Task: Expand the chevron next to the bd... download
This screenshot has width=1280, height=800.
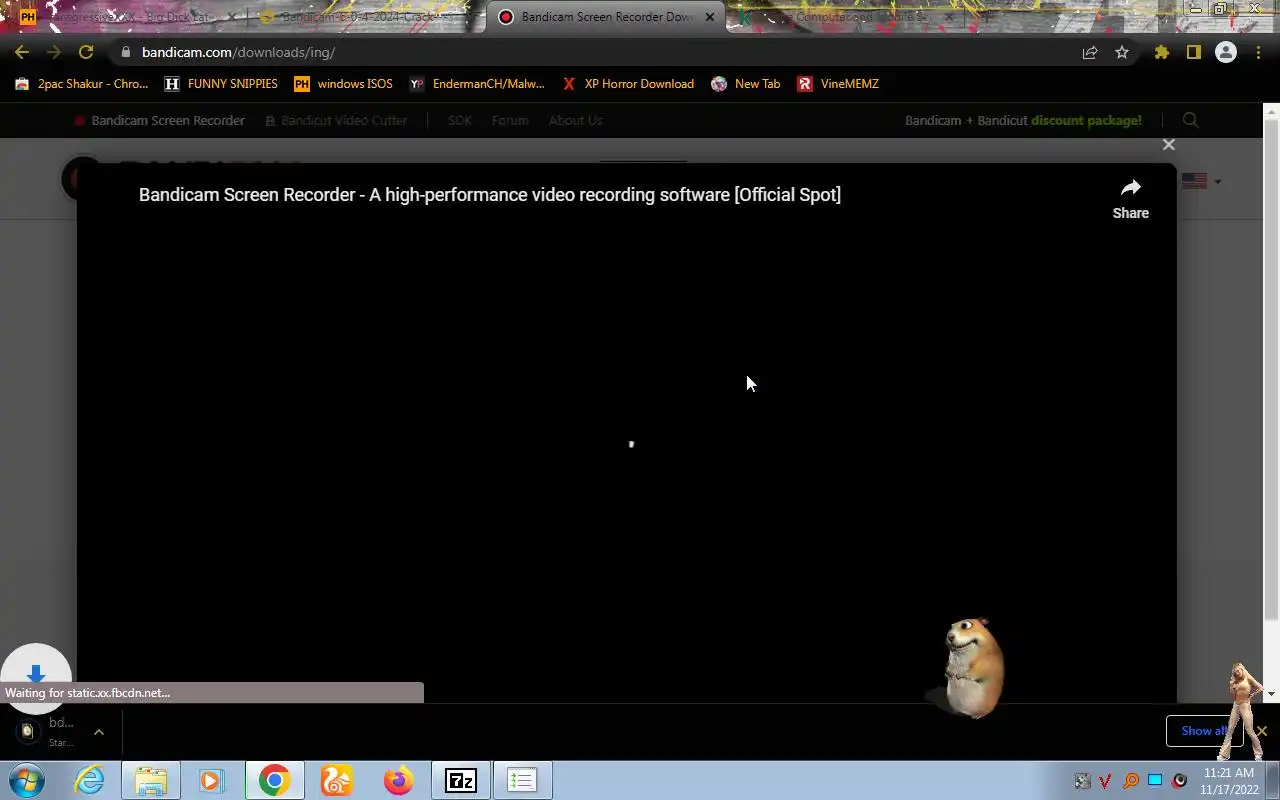Action: coord(98,732)
